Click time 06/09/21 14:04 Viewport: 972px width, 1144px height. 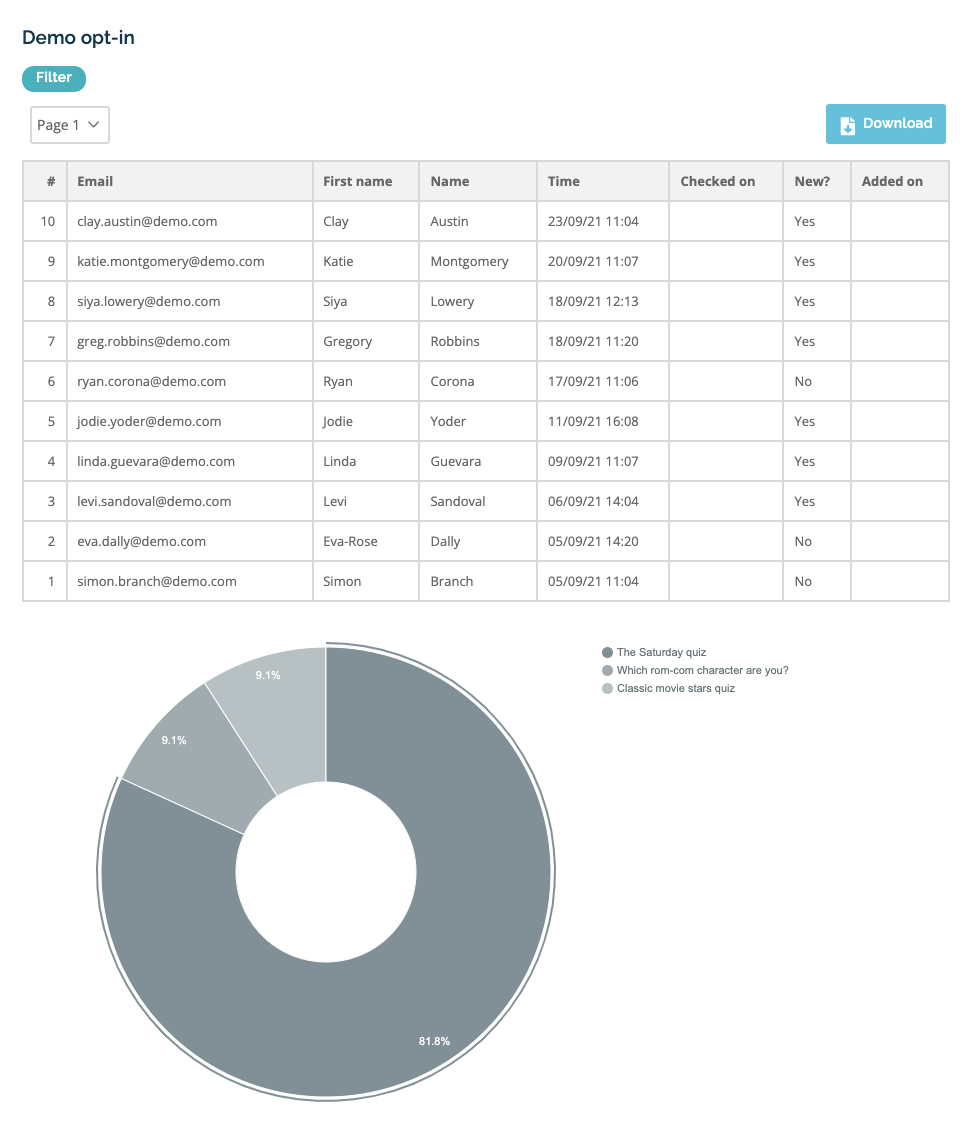[593, 501]
